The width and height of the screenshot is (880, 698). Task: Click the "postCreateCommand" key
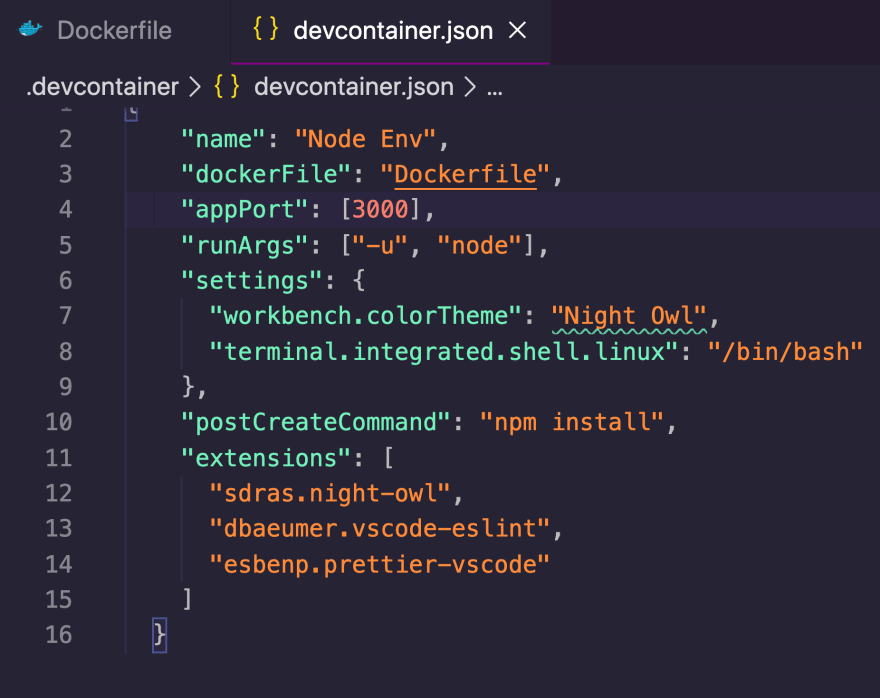coord(316,423)
